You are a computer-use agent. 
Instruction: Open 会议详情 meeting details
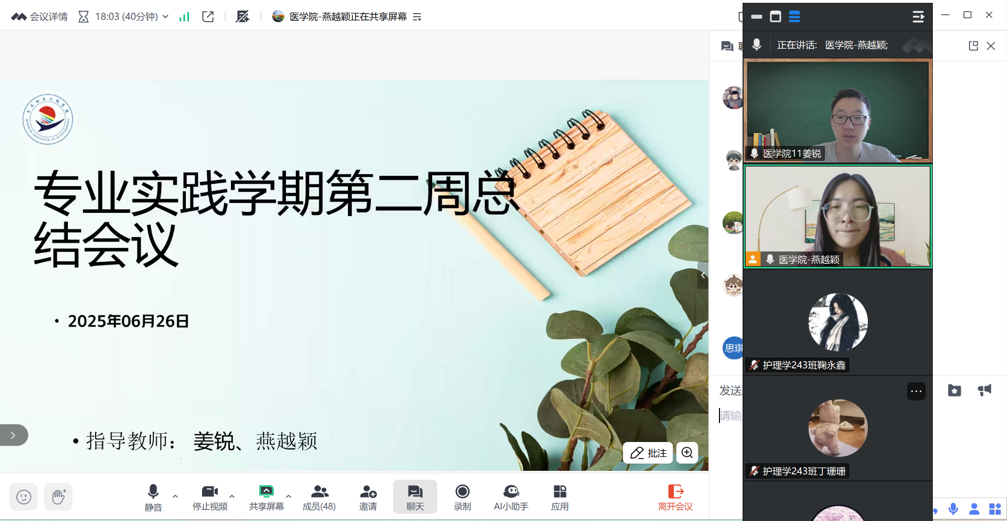40,17
